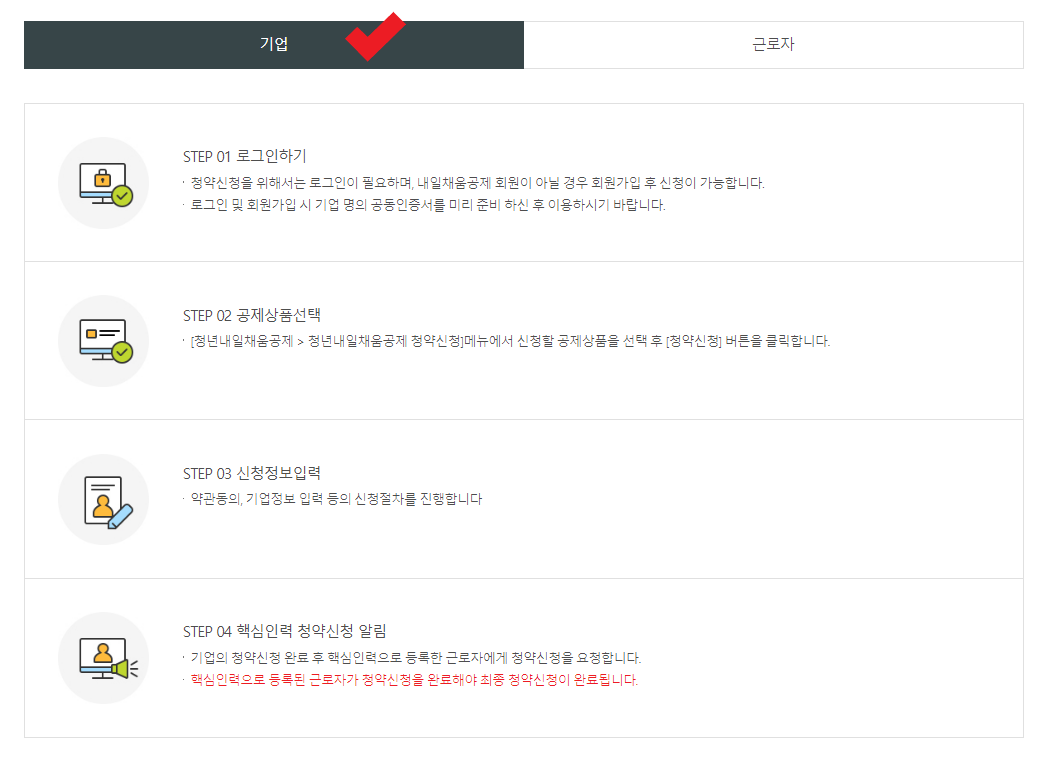Click the line about 공동인증서를 미리 준비
The height and width of the screenshot is (757, 1039).
point(427,205)
